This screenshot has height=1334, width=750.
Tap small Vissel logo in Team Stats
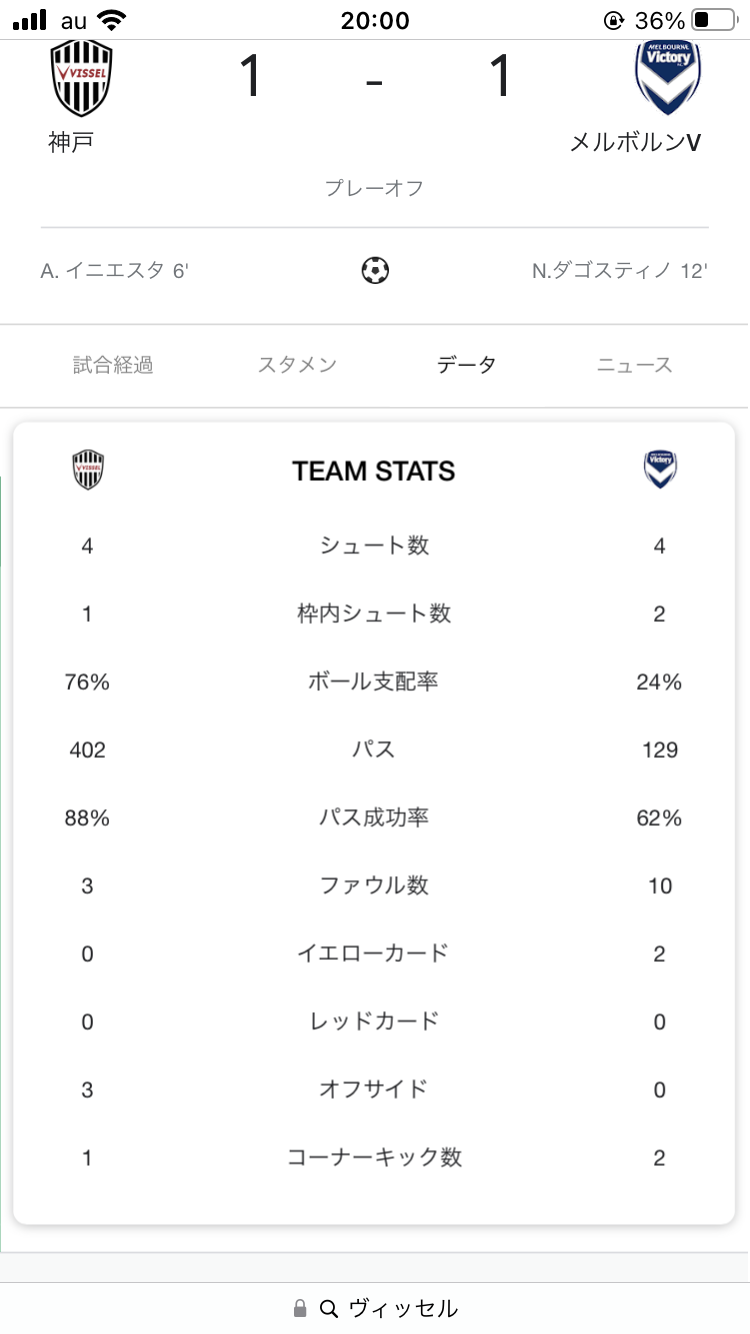tap(88, 470)
